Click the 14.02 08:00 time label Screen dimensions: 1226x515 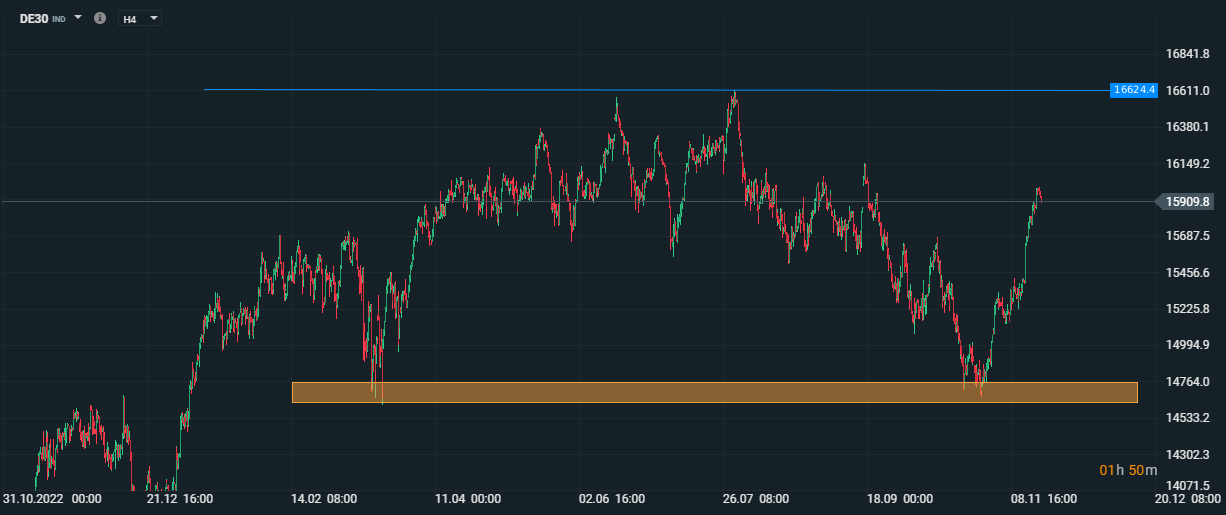(x=322, y=498)
